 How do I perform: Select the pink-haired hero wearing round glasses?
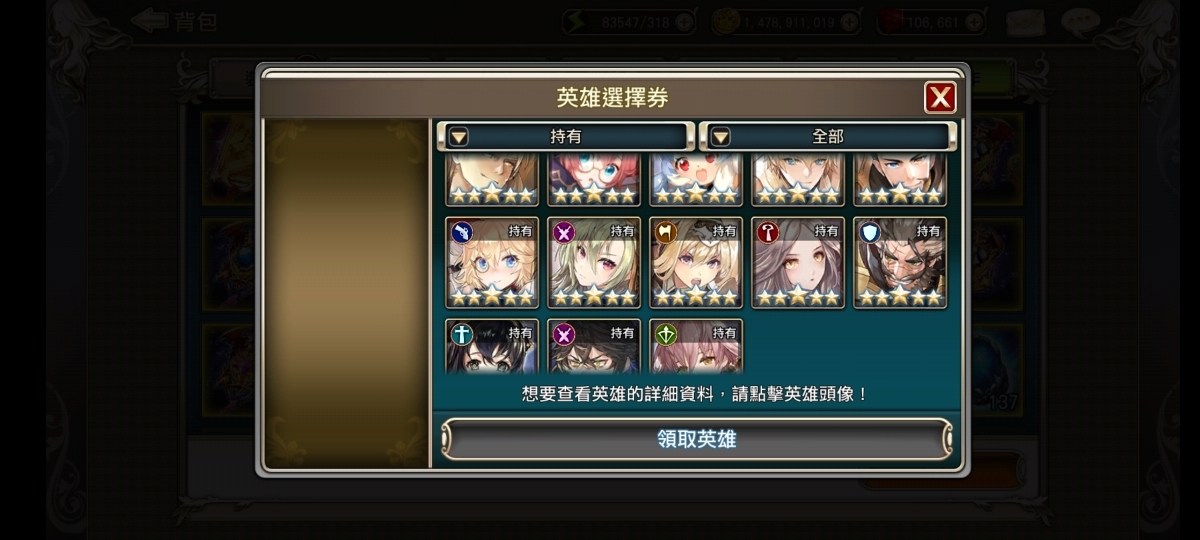coord(594,180)
